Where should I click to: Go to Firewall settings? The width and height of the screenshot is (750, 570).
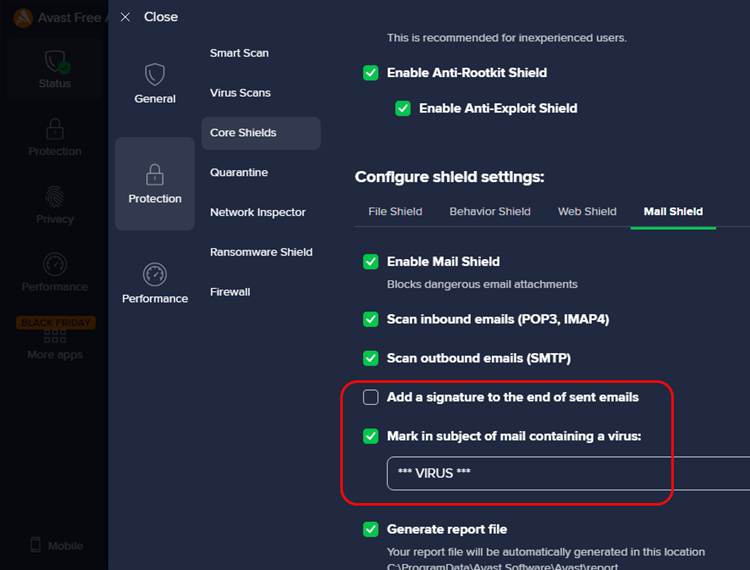tap(230, 292)
